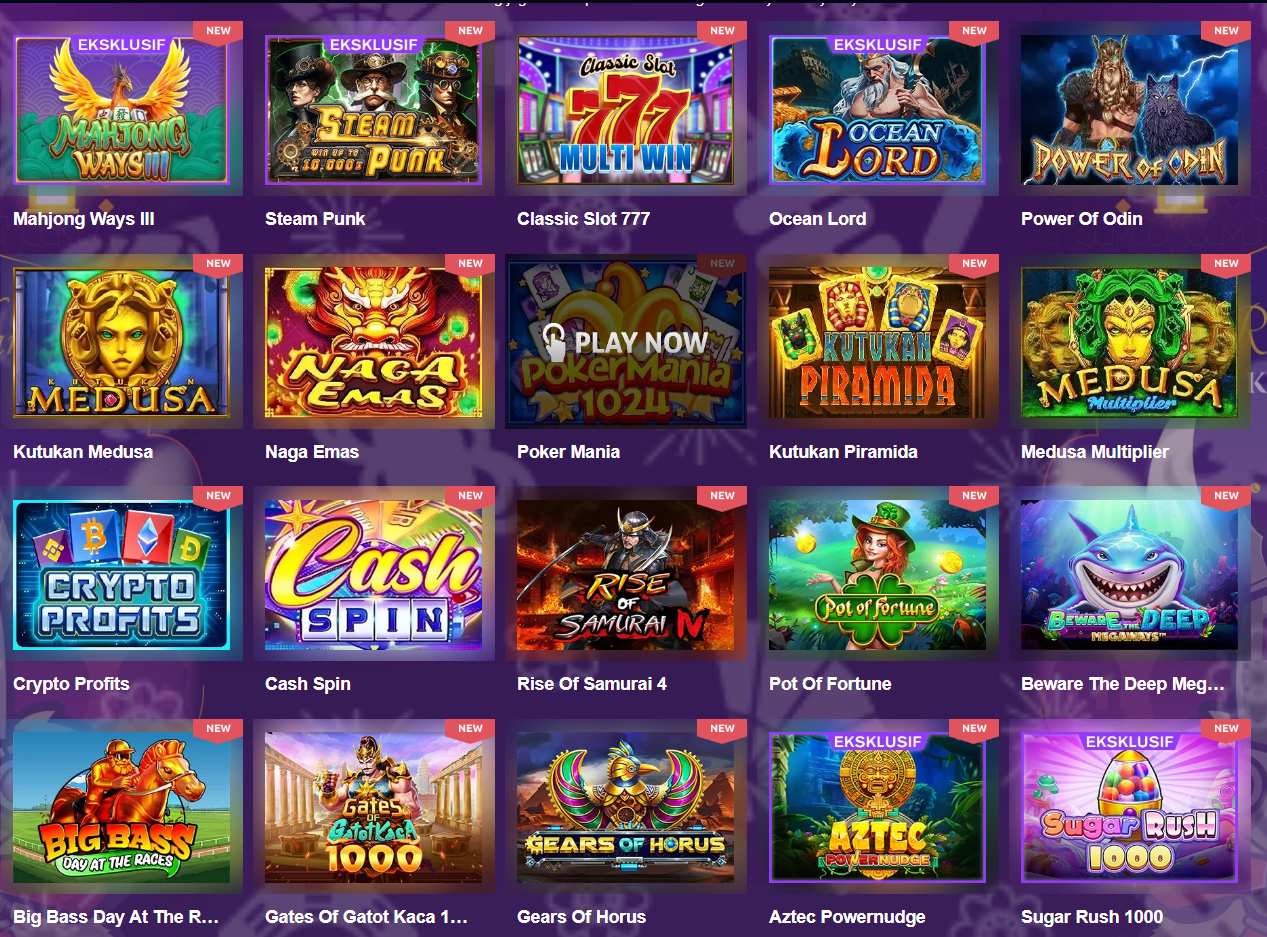Click the Gears Of Horus title link
The width and height of the screenshot is (1267, 937).
pos(581,917)
